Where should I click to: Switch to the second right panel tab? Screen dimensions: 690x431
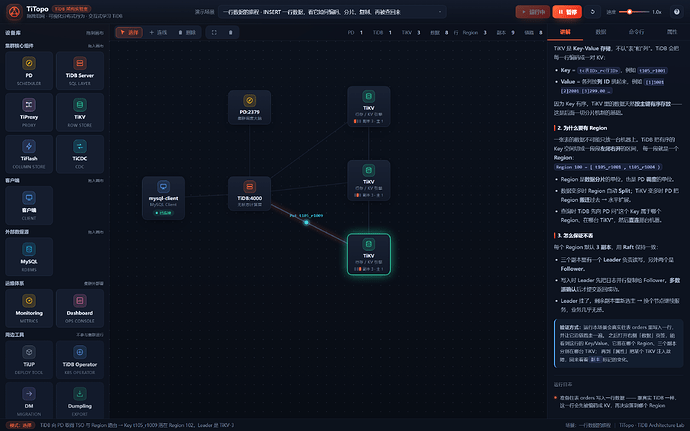(x=601, y=32)
